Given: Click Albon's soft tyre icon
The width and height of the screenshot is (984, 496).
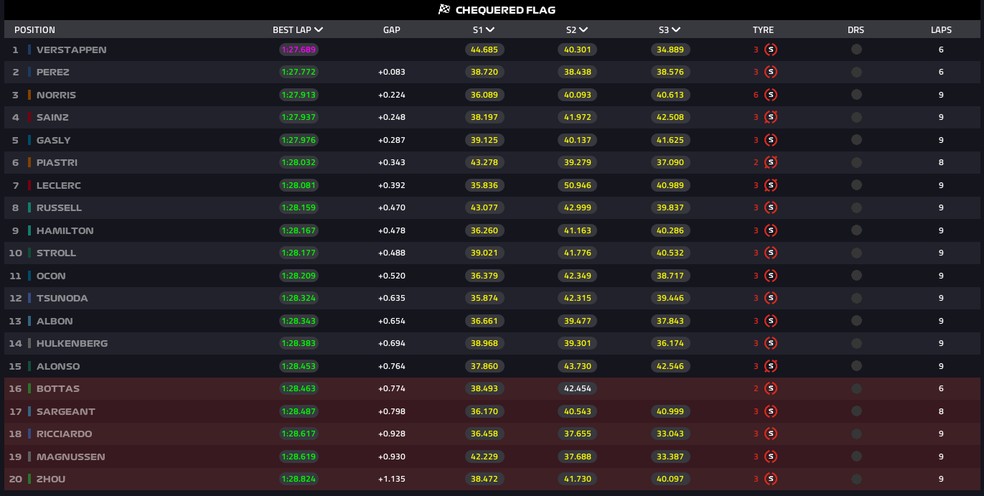Looking at the screenshot, I should pyautogui.click(x=771, y=321).
